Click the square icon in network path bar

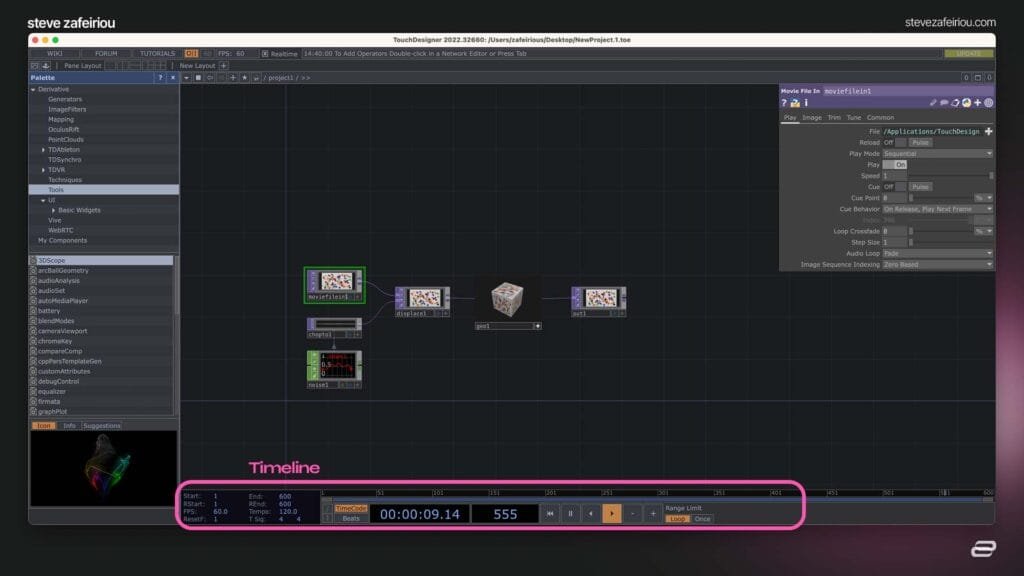pos(198,78)
